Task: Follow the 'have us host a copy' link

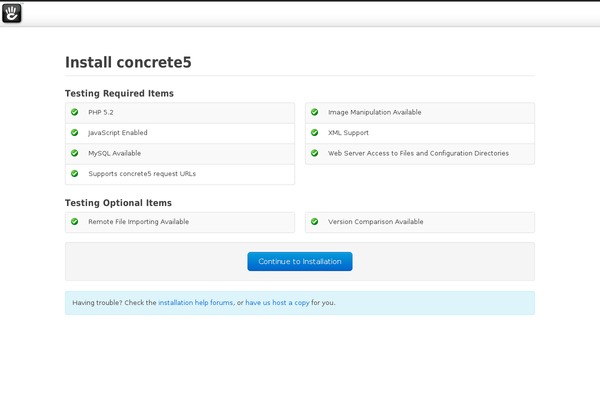Action: [x=277, y=302]
